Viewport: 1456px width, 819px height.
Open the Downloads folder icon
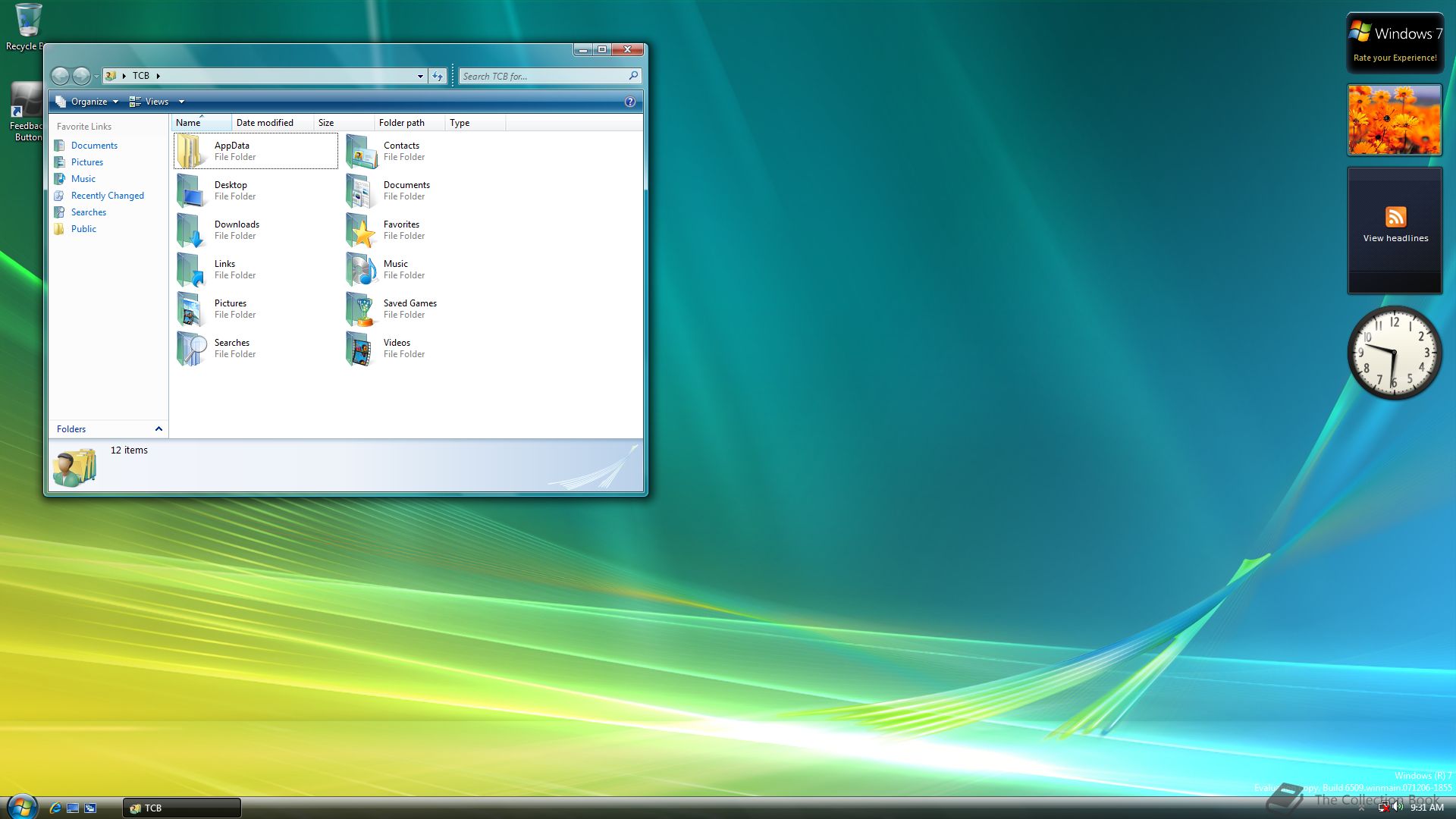coord(191,231)
